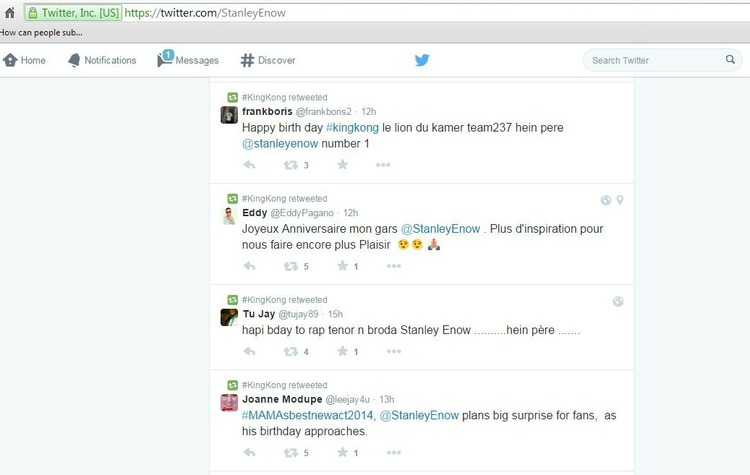The width and height of the screenshot is (750, 475).
Task: Click globe translate icon on Eddy's tweet
Action: coord(606,200)
